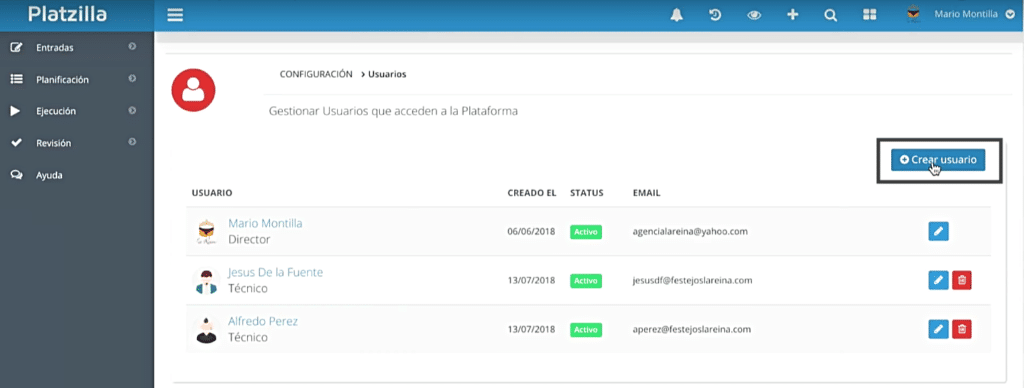Open the search magnifier icon
Image resolution: width=1024 pixels, height=388 pixels.
click(831, 15)
